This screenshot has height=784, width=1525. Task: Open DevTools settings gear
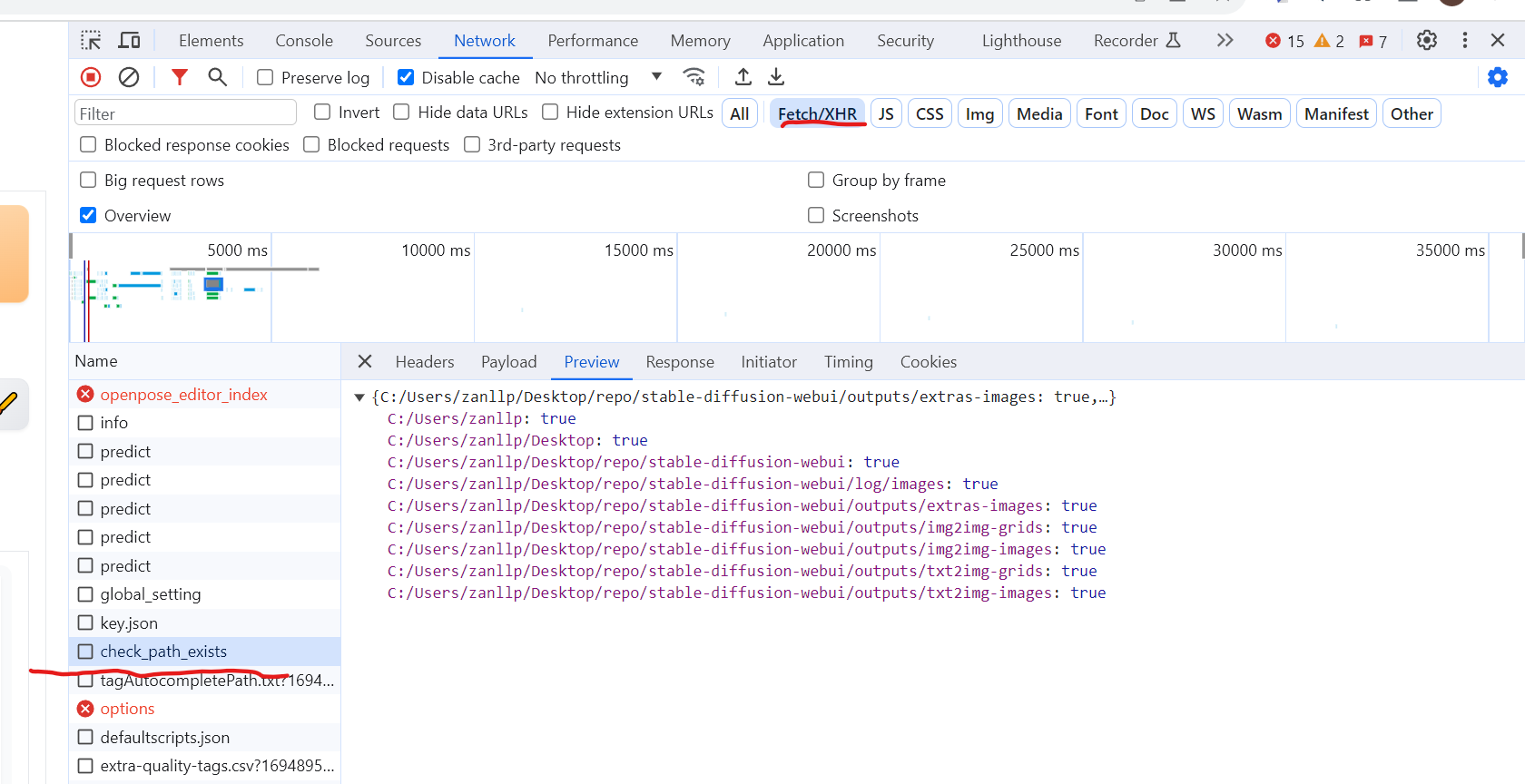[1427, 41]
